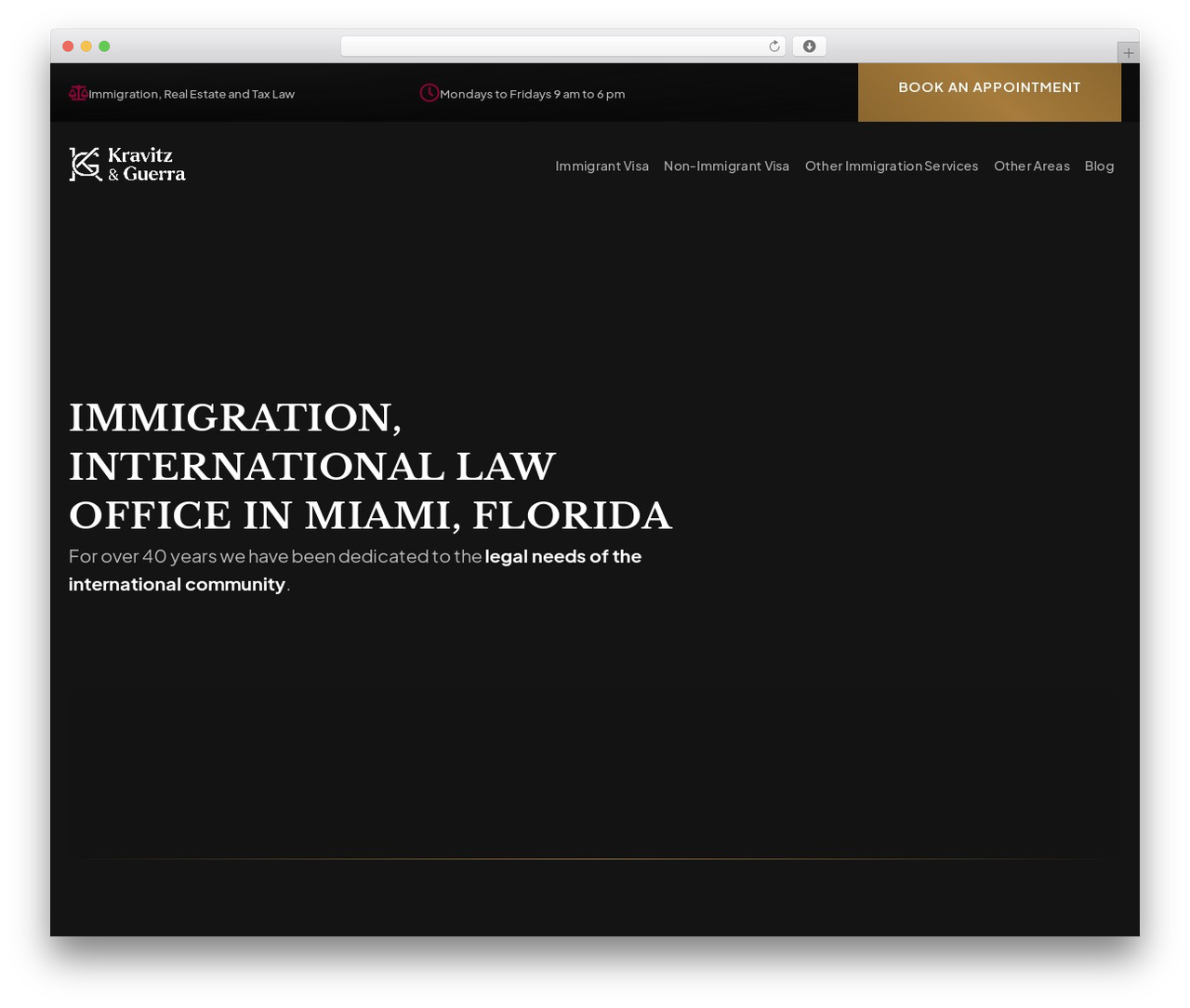Reload the page with the refresh icon
Screen dimensions: 1190x1008
[x=774, y=46]
